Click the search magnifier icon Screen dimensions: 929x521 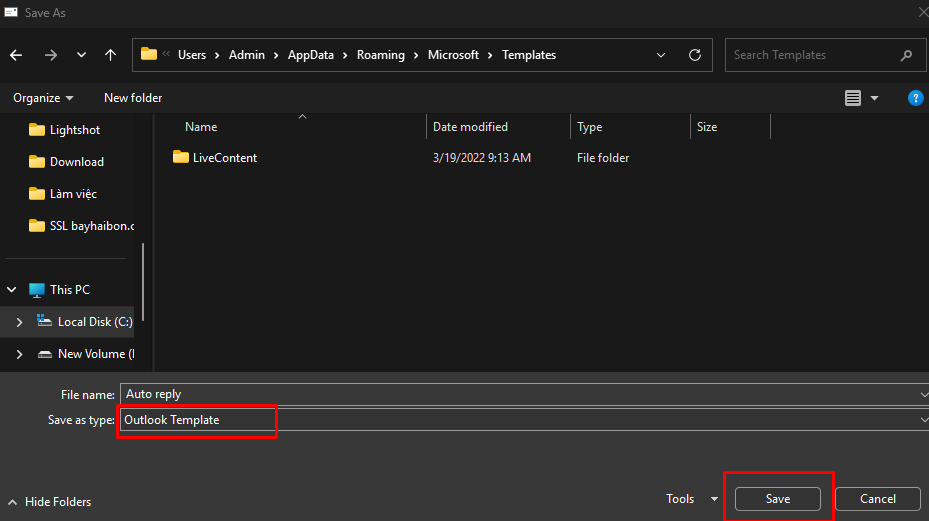click(906, 55)
